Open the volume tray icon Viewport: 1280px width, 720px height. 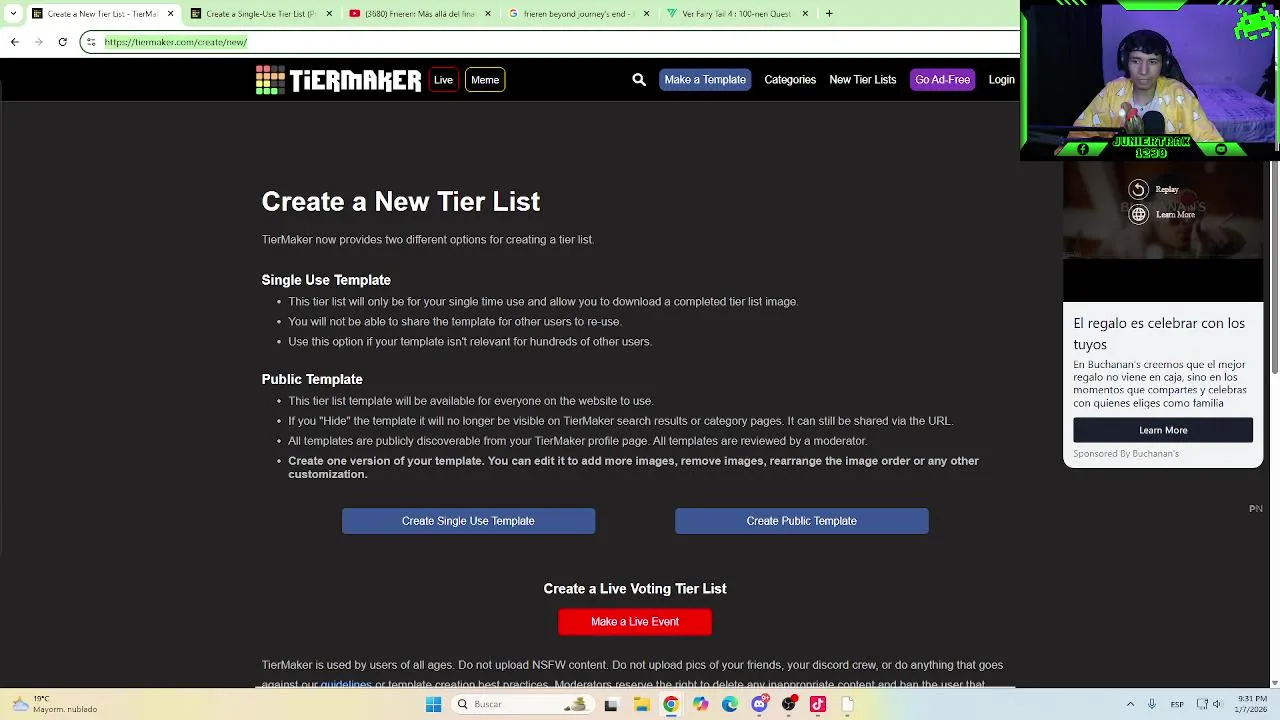pyautogui.click(x=1217, y=704)
